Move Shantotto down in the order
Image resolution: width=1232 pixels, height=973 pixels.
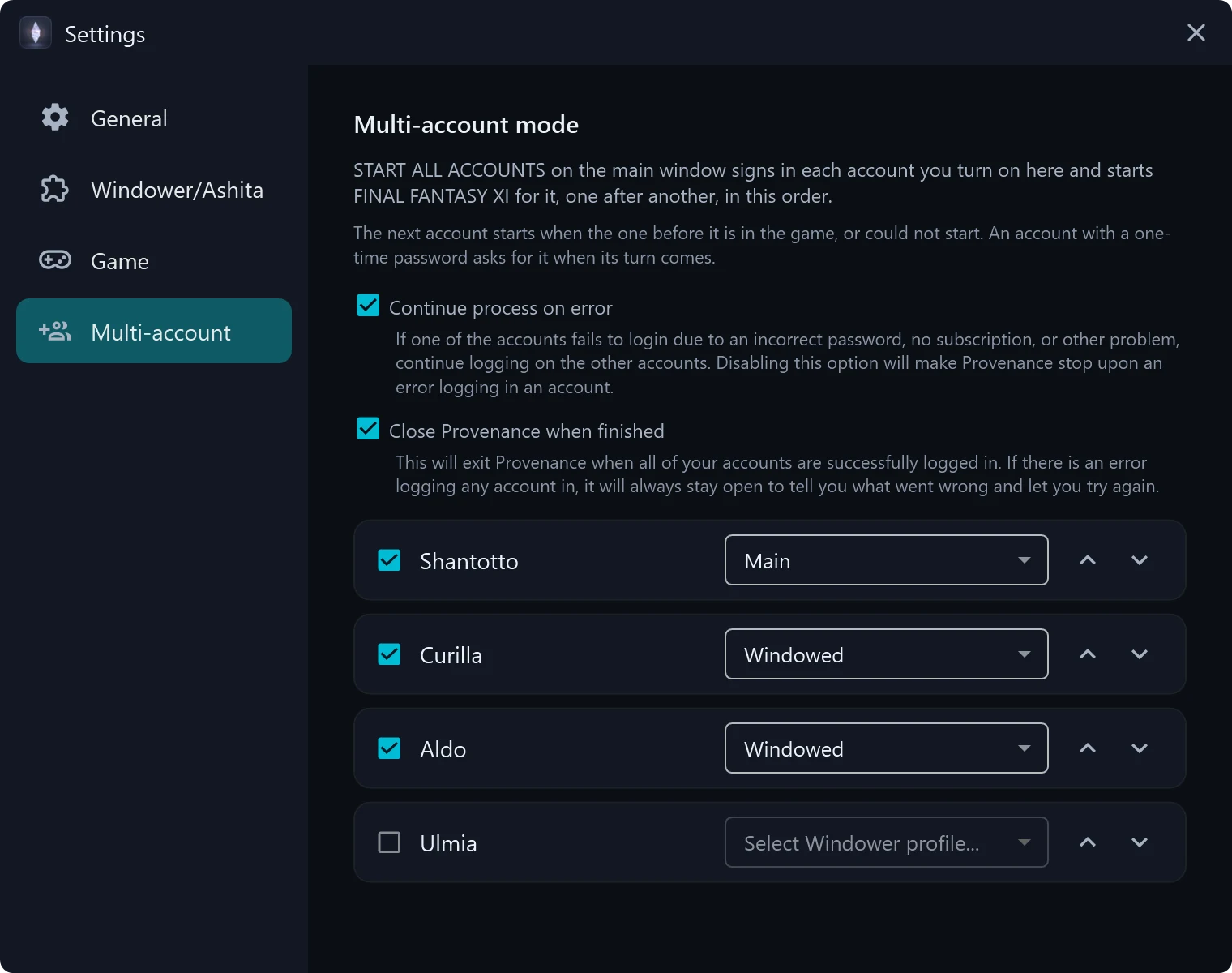[1140, 560]
